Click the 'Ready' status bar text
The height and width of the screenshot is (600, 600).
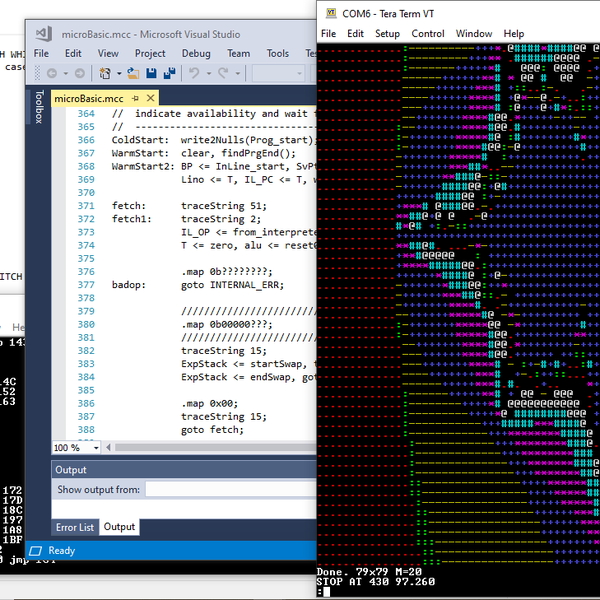(x=62, y=551)
